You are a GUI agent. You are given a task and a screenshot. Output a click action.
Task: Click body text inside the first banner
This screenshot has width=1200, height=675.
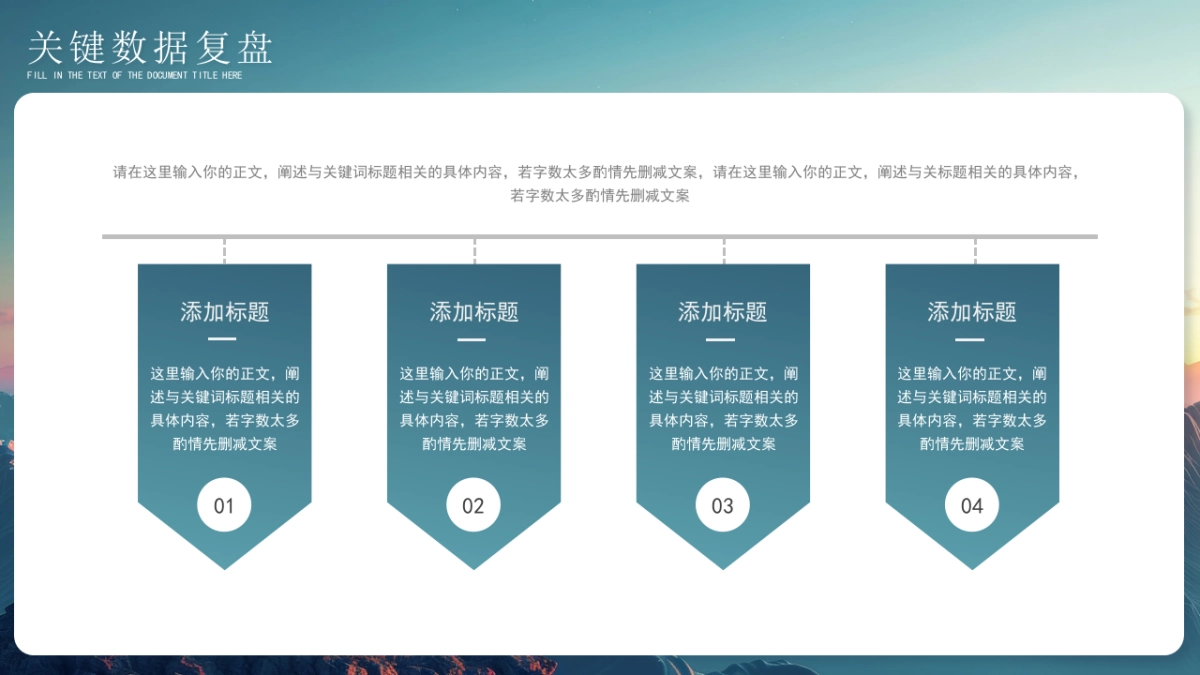coord(224,408)
